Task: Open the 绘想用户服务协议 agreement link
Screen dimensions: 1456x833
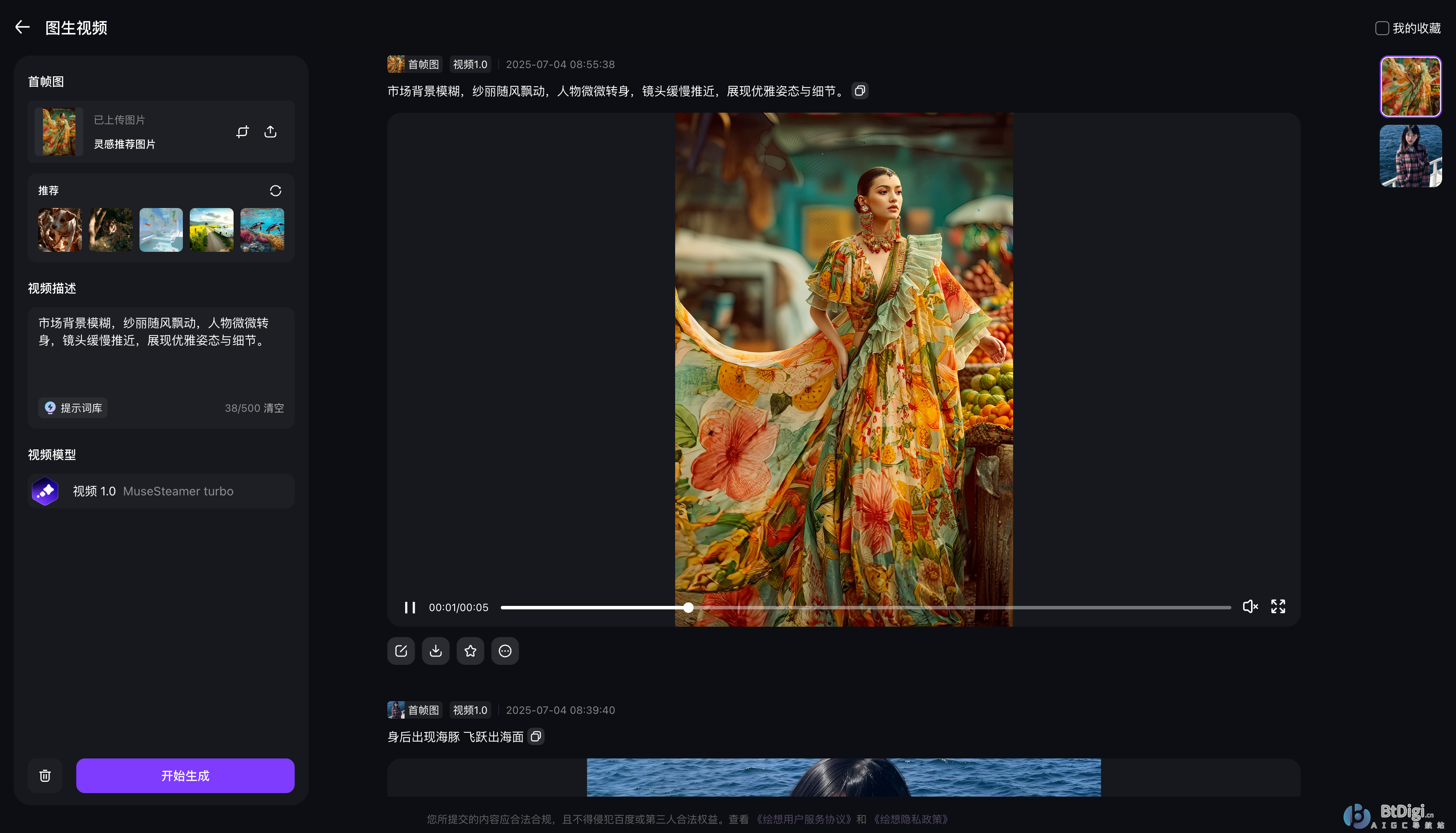Action: coord(803,819)
